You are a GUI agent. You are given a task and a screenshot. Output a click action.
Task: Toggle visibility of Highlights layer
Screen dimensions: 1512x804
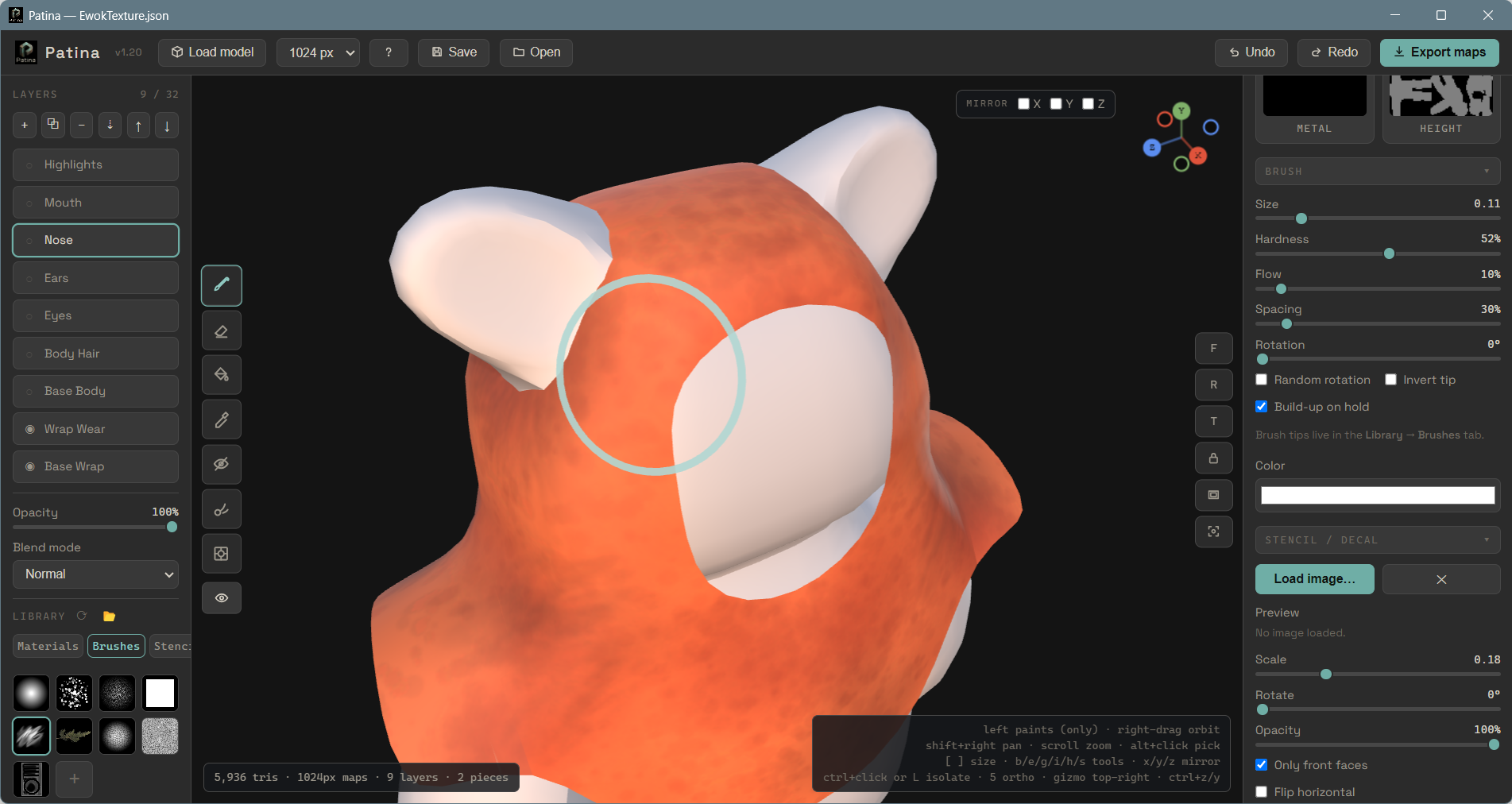tap(29, 165)
